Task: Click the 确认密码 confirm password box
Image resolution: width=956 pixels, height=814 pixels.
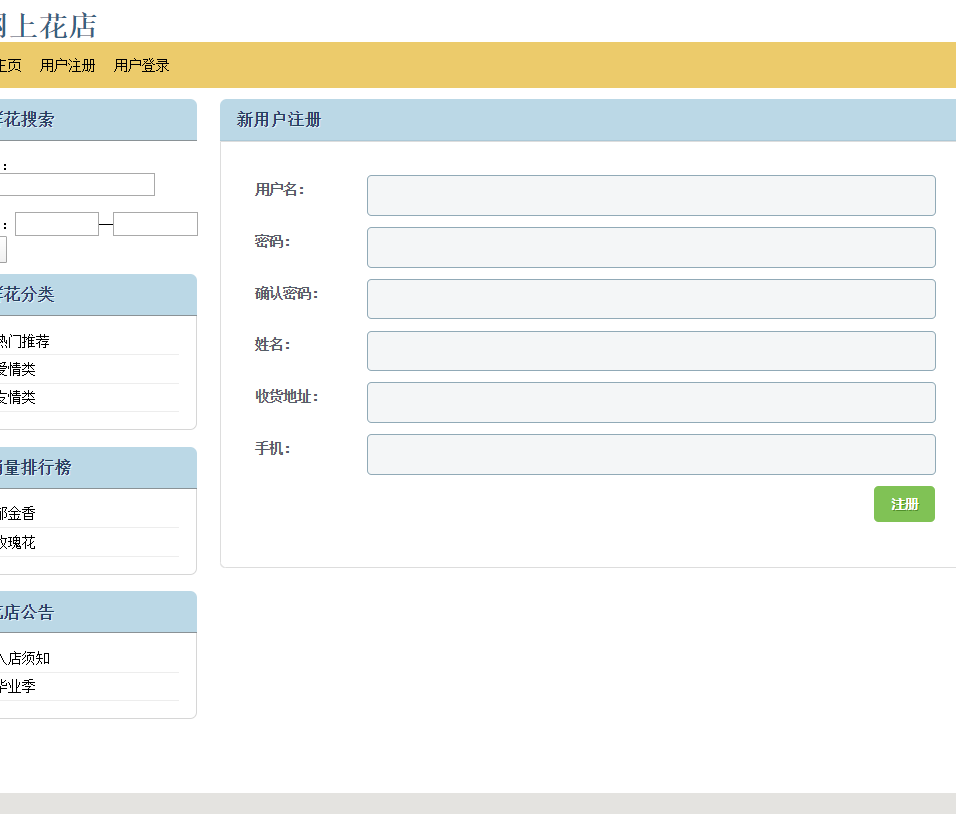Action: [651, 299]
